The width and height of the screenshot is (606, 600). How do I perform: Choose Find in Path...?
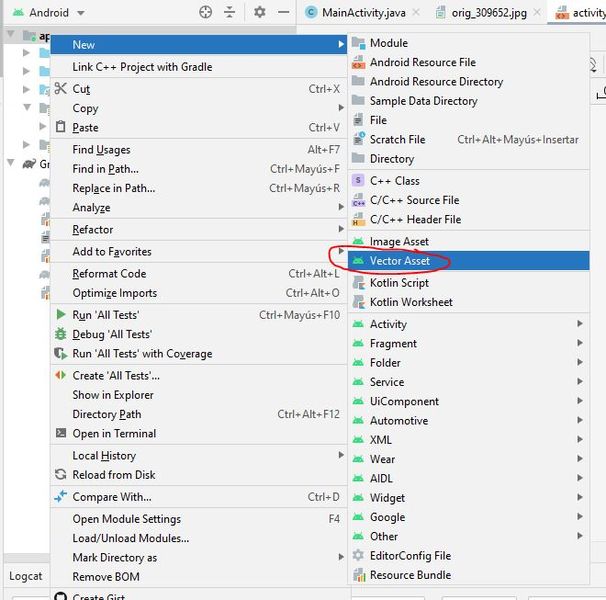coord(199,169)
